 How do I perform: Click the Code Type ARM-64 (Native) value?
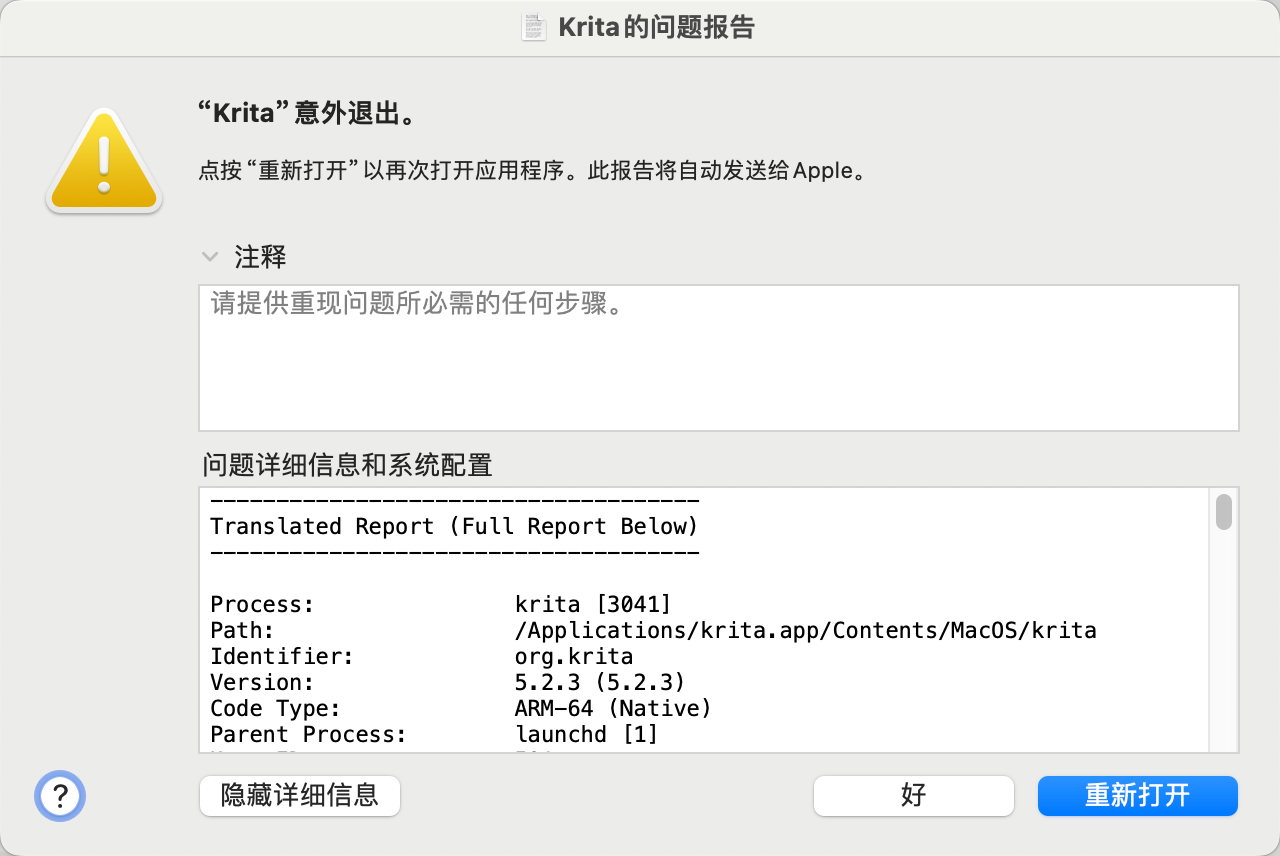click(x=612, y=708)
